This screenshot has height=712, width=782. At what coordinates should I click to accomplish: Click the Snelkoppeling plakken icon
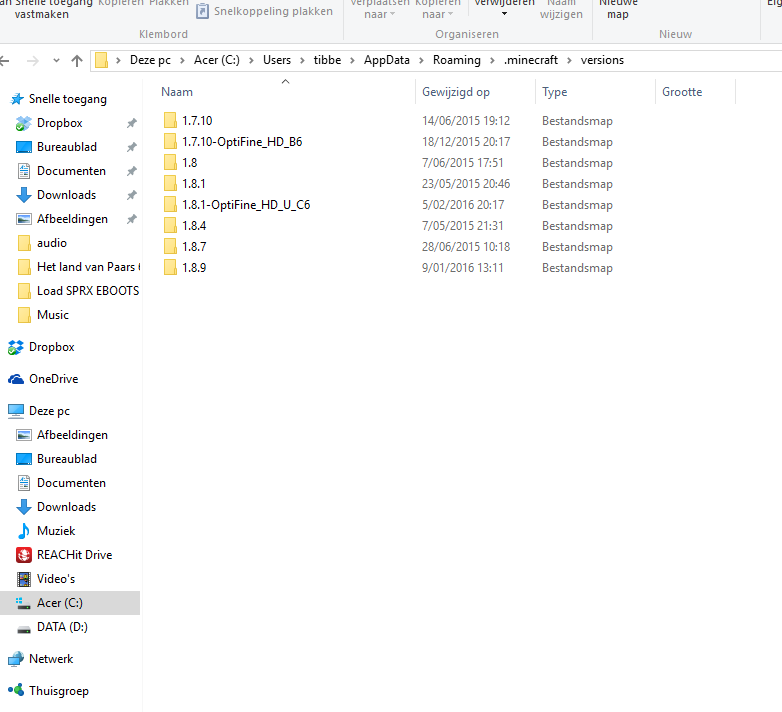202,11
